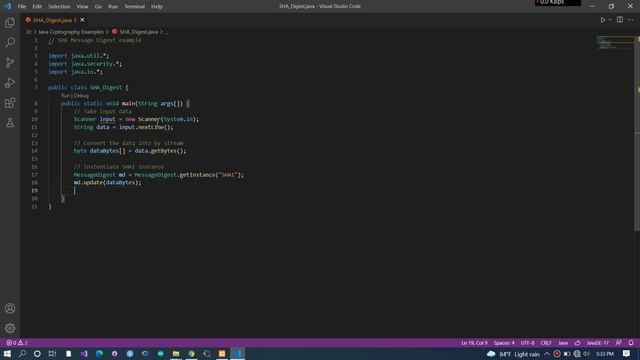Expand run options dropdown arrow
This screenshot has height=360, width=640.
point(610,20)
